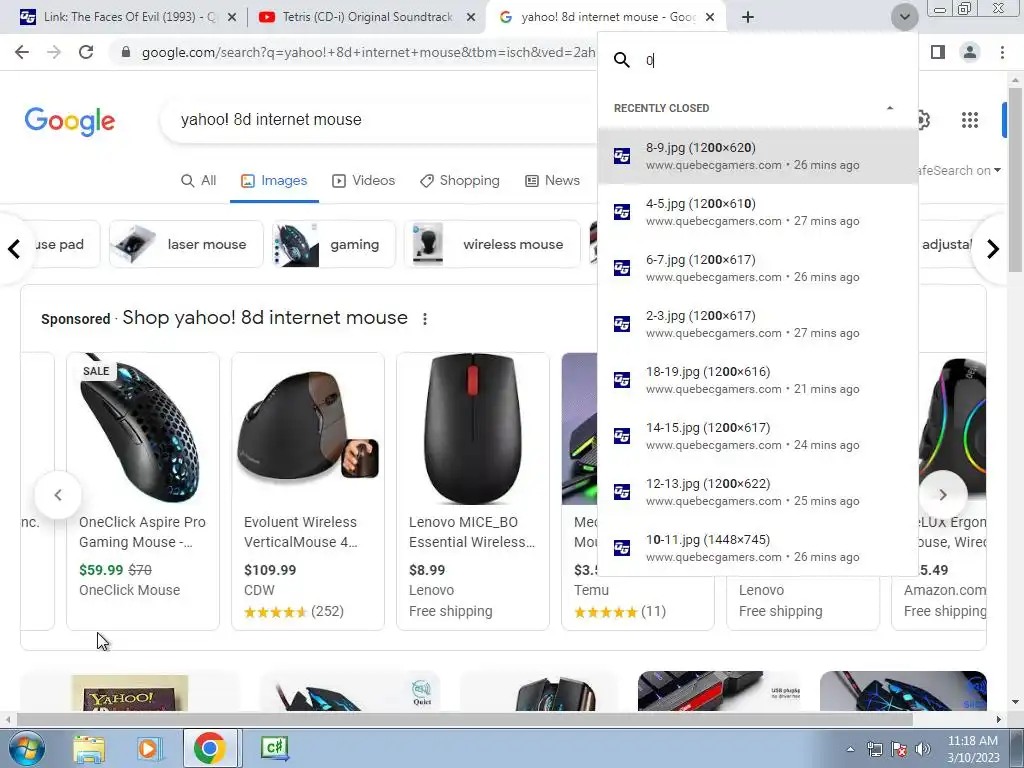Image resolution: width=1024 pixels, height=768 pixels.
Task: Open the SafeSearch dropdown
Action: tap(960, 170)
